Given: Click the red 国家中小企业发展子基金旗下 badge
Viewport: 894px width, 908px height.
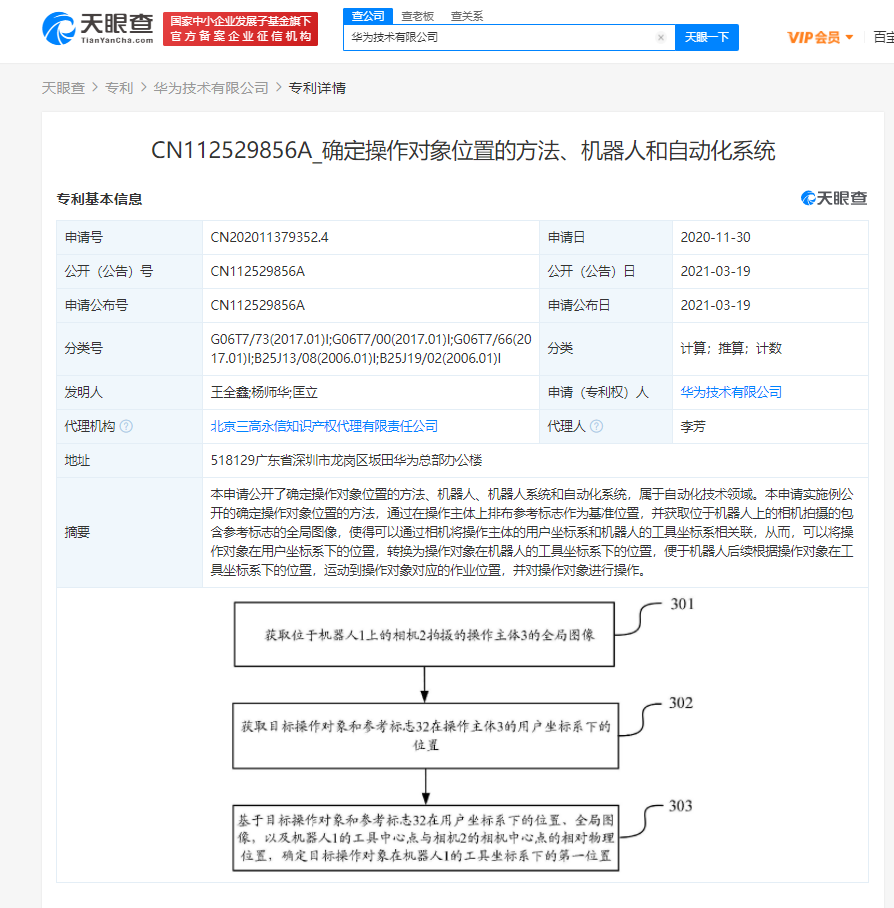Looking at the screenshot, I should (240, 27).
